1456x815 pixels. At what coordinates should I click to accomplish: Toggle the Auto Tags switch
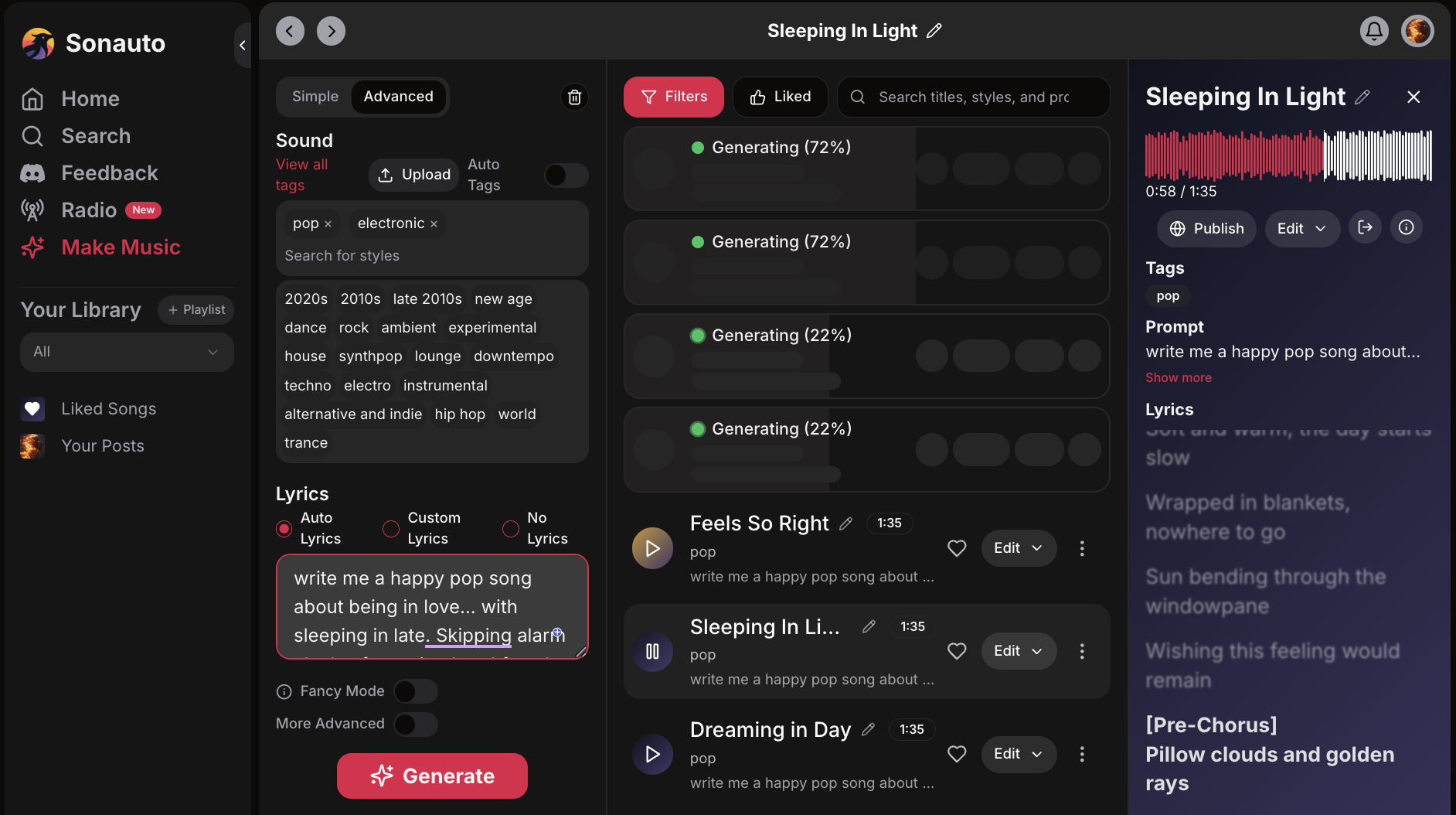[x=566, y=176]
